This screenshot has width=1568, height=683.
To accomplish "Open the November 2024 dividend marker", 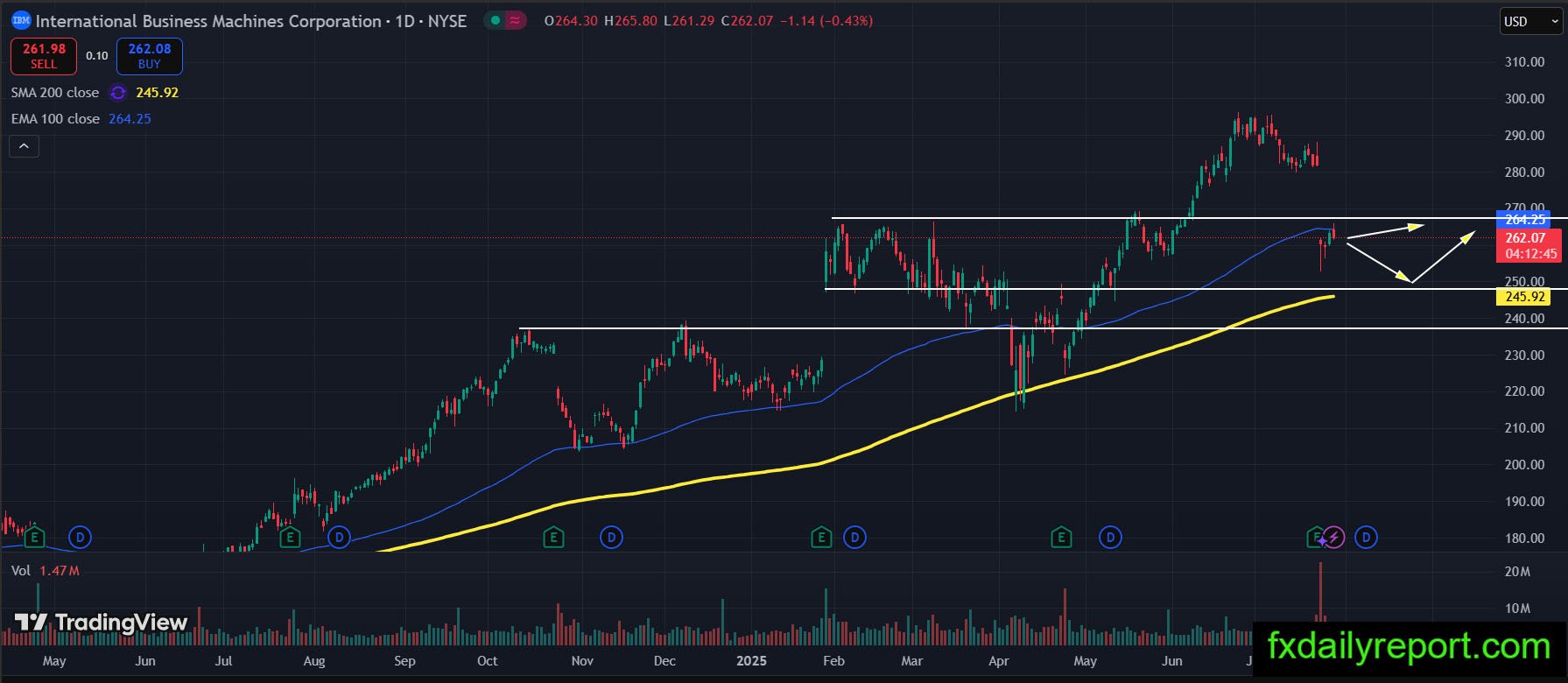I will [612, 537].
